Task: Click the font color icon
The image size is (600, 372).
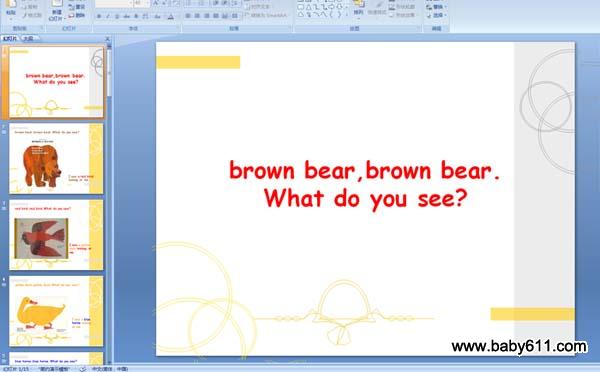Action: 171,16
